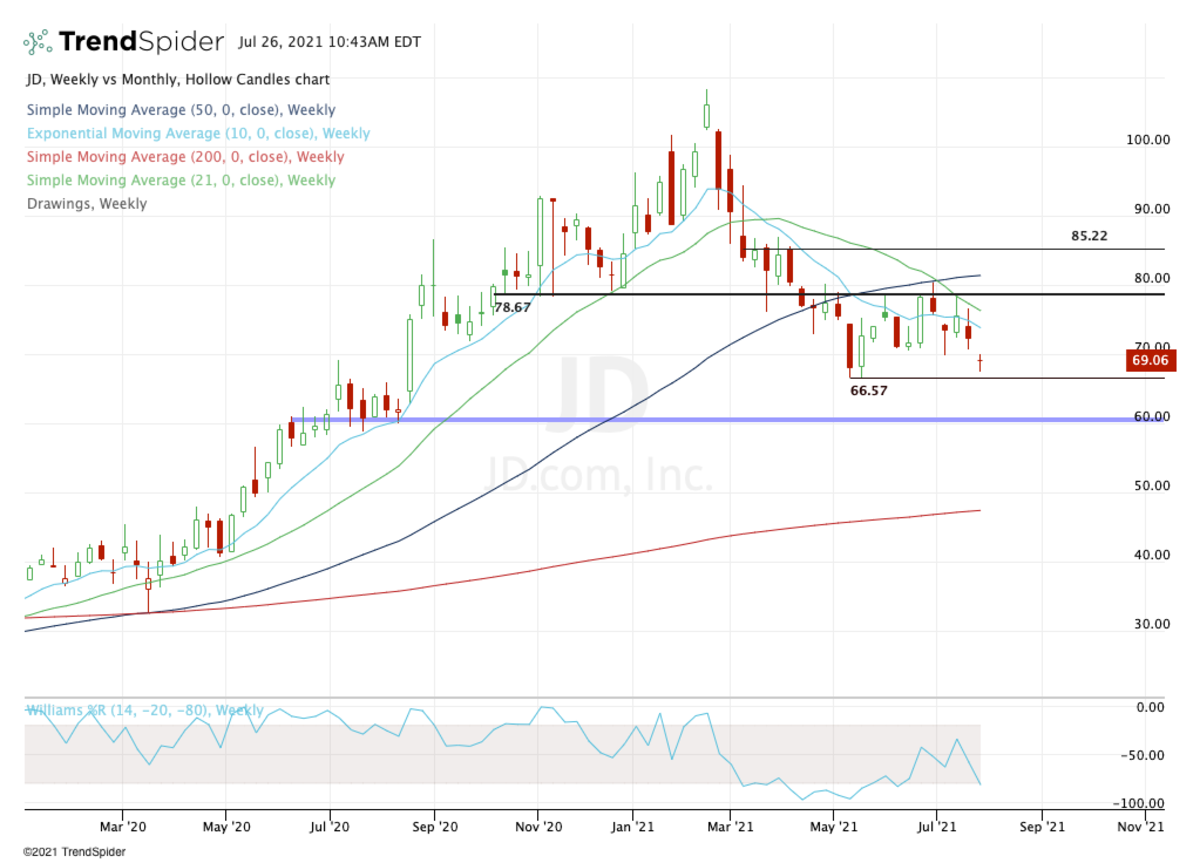Screen dimensions: 1200x863
Task: Click the JD Weekly vs Monthly chart title
Action: (x=177, y=80)
